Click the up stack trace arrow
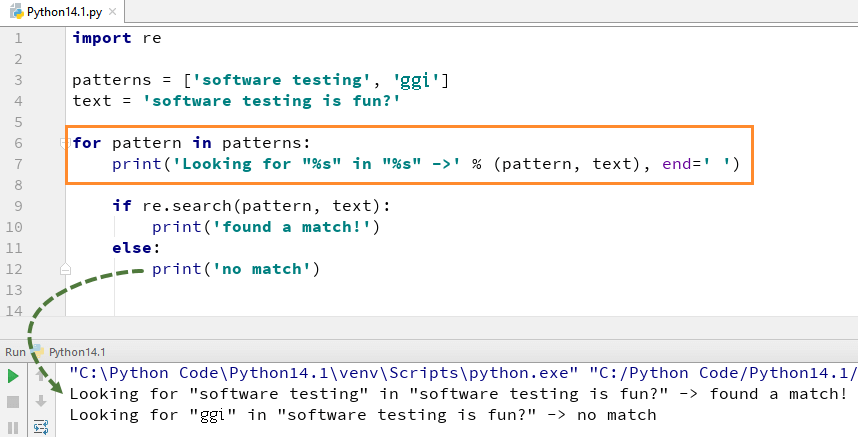 click(x=41, y=377)
